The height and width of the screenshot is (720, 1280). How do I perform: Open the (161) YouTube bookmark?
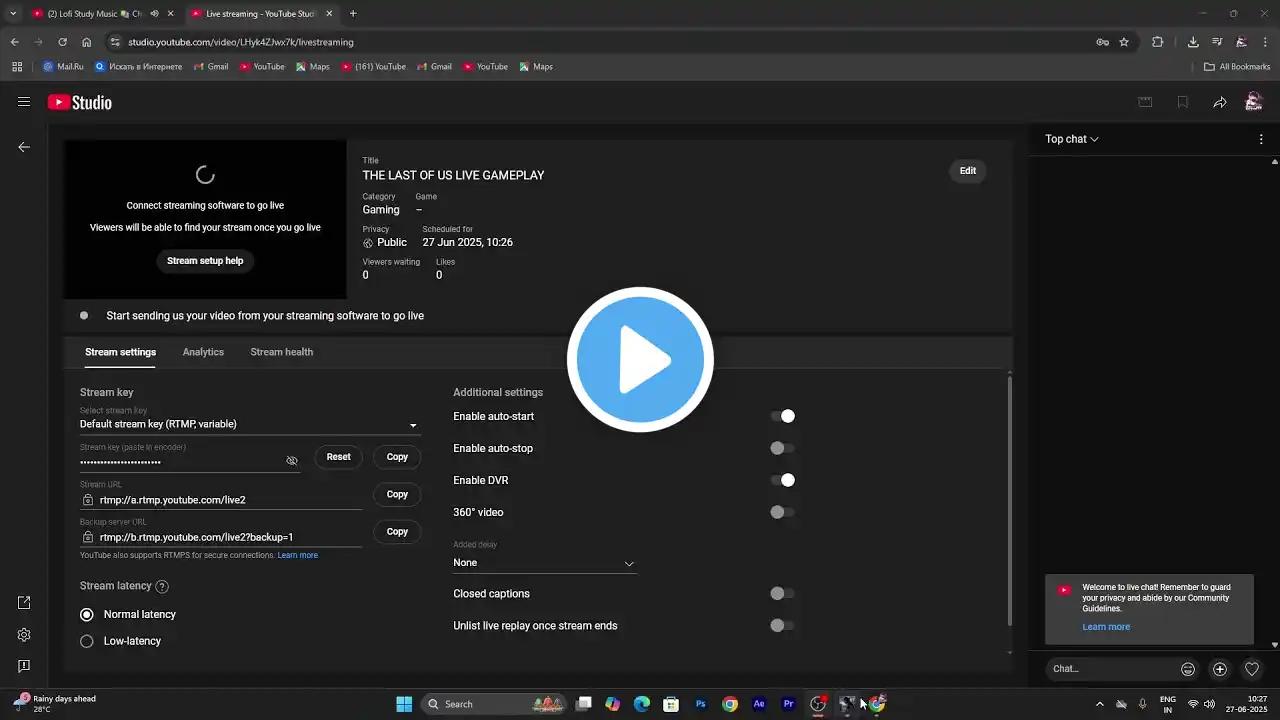coord(374,67)
